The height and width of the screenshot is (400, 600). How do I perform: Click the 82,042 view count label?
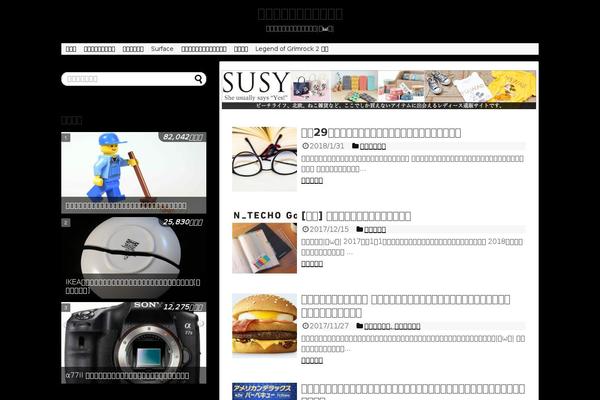click(183, 137)
